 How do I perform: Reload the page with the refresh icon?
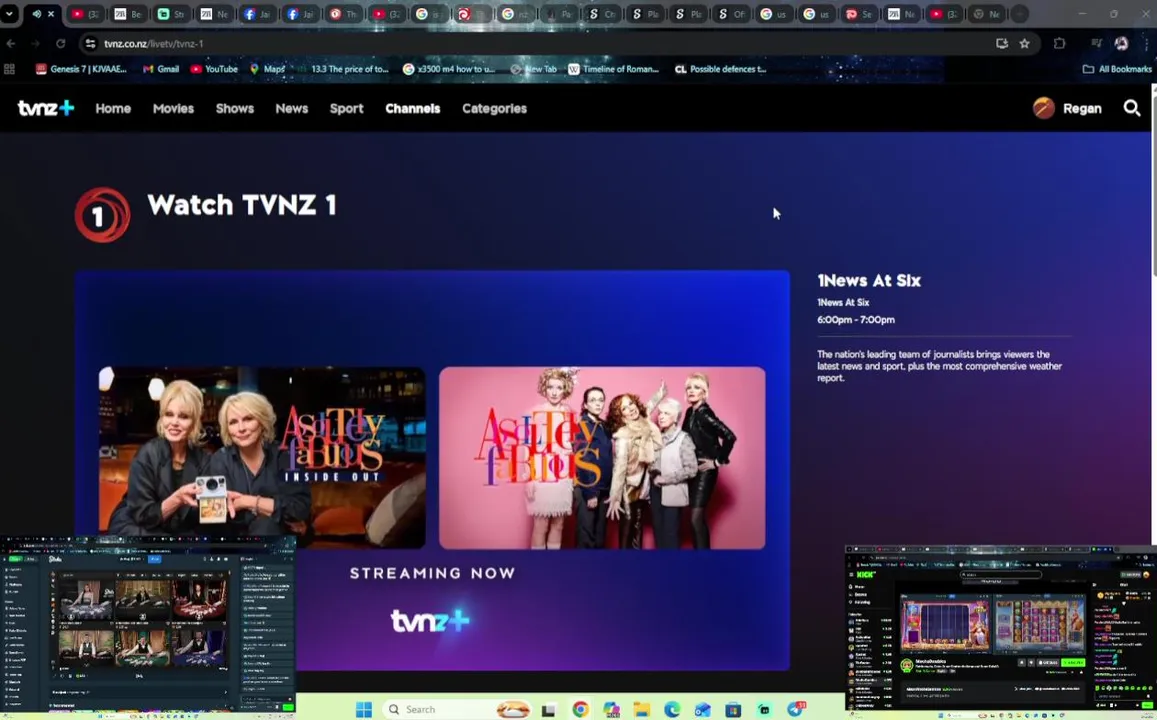pyautogui.click(x=61, y=44)
